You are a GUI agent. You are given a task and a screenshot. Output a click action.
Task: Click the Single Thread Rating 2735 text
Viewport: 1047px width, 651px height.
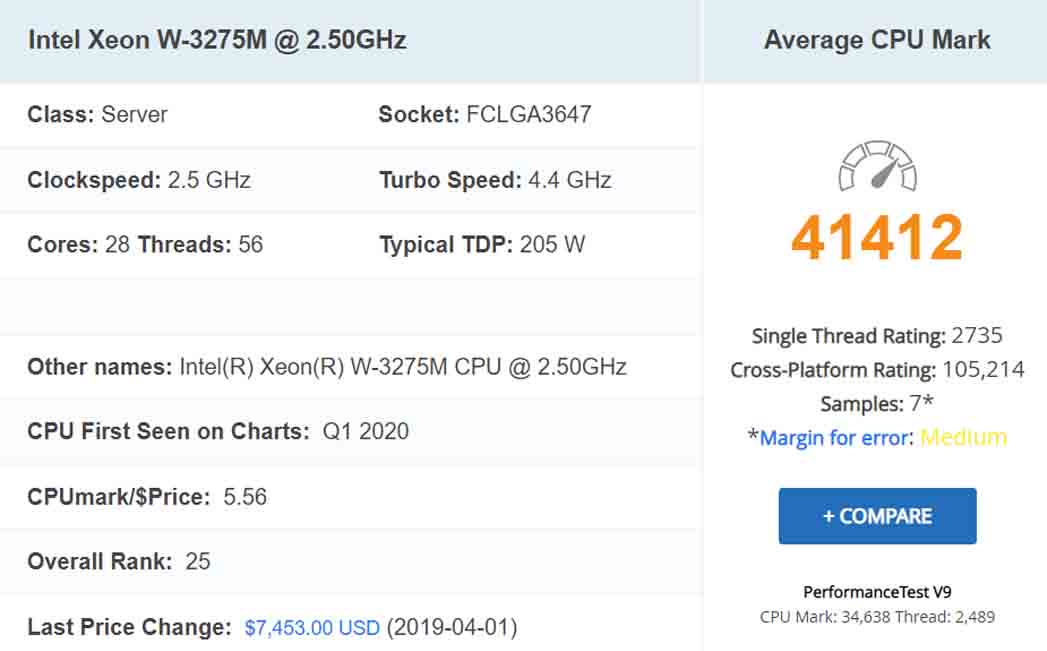pyautogui.click(x=877, y=336)
